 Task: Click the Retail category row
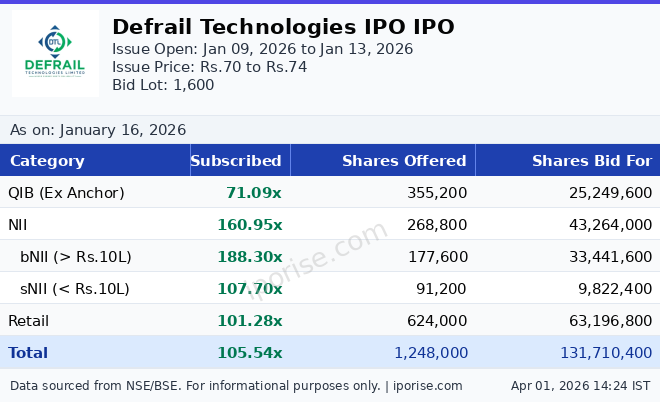[28, 321]
